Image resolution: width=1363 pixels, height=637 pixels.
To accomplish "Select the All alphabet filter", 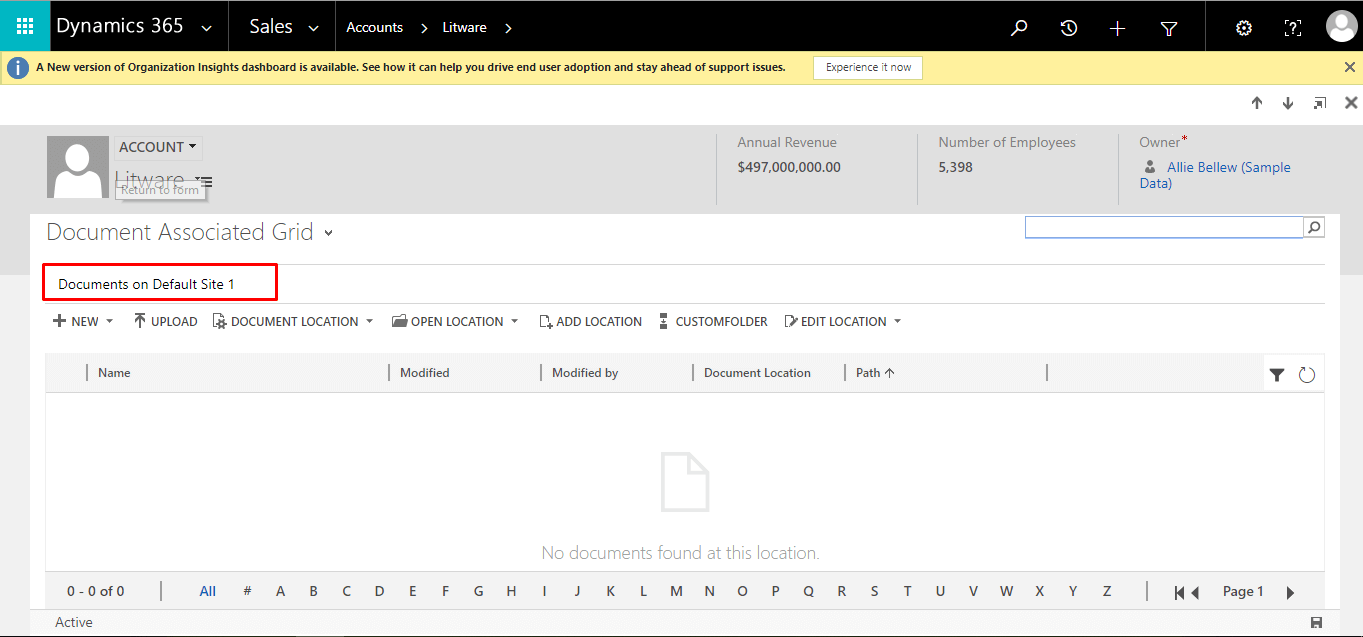I will pos(208,591).
